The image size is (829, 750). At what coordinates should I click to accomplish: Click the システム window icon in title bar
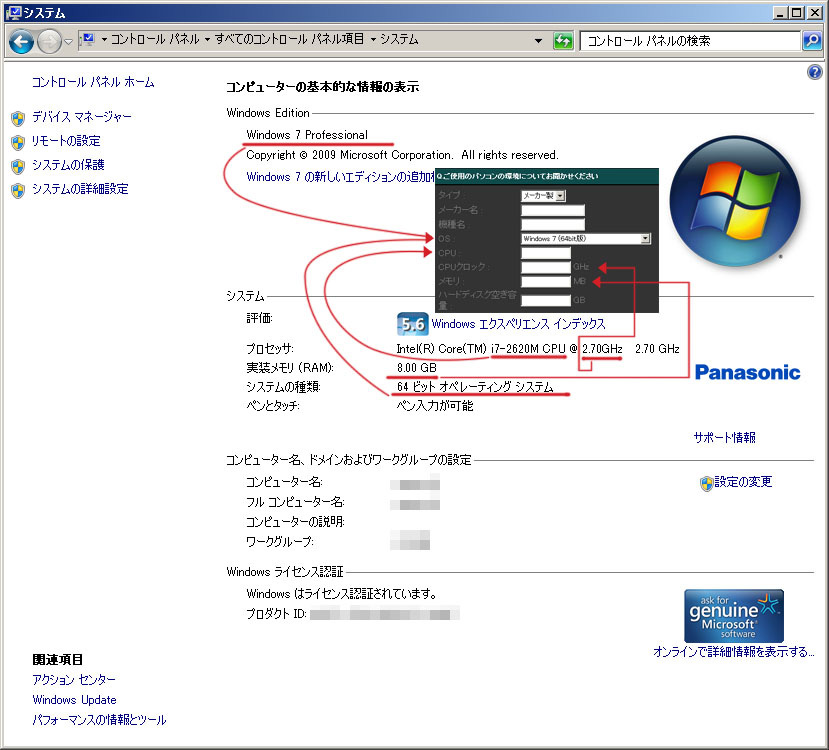[13, 13]
